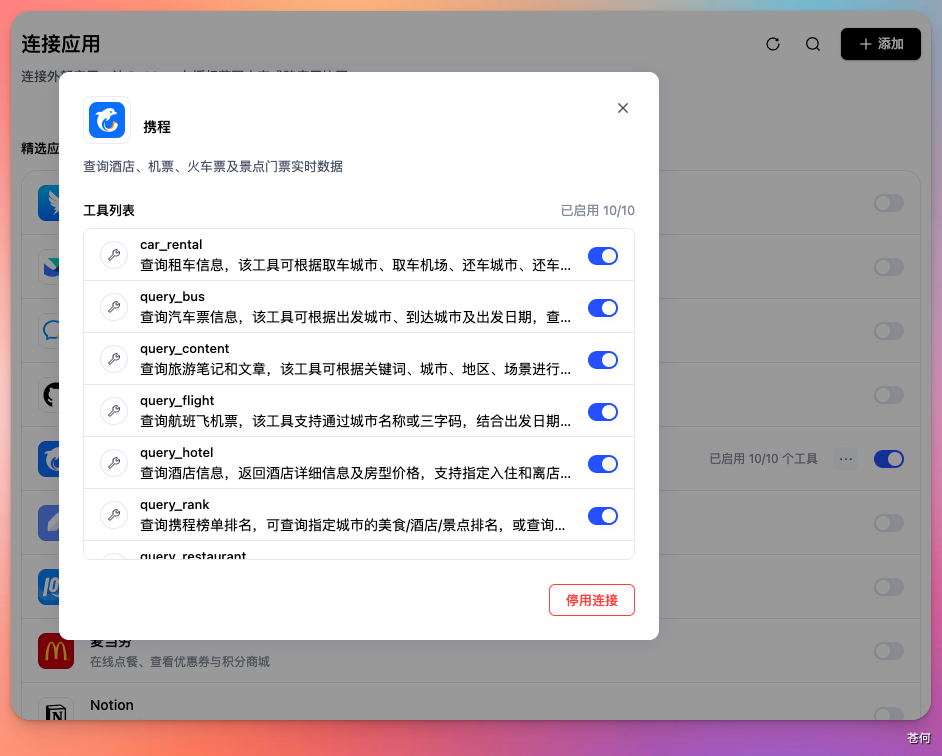Click 查询酒店信息 description text
The image size is (942, 756).
(356, 473)
